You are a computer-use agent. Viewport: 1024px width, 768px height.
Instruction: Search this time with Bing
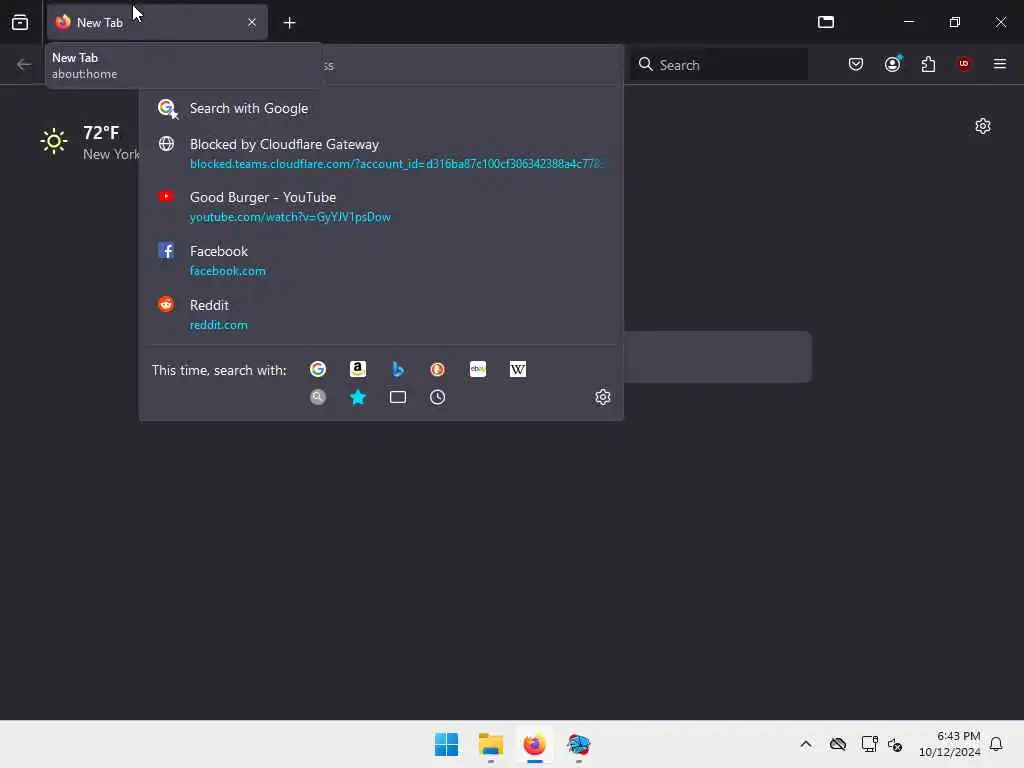tap(398, 370)
